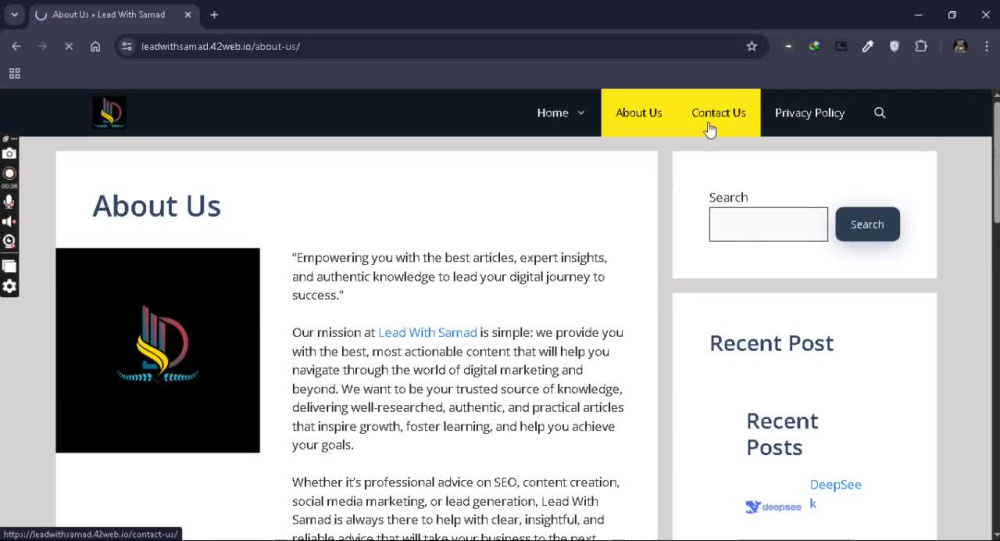The width and height of the screenshot is (1000, 541).
Task: Open the DeepSeek recent post link
Action: pyautogui.click(x=835, y=494)
